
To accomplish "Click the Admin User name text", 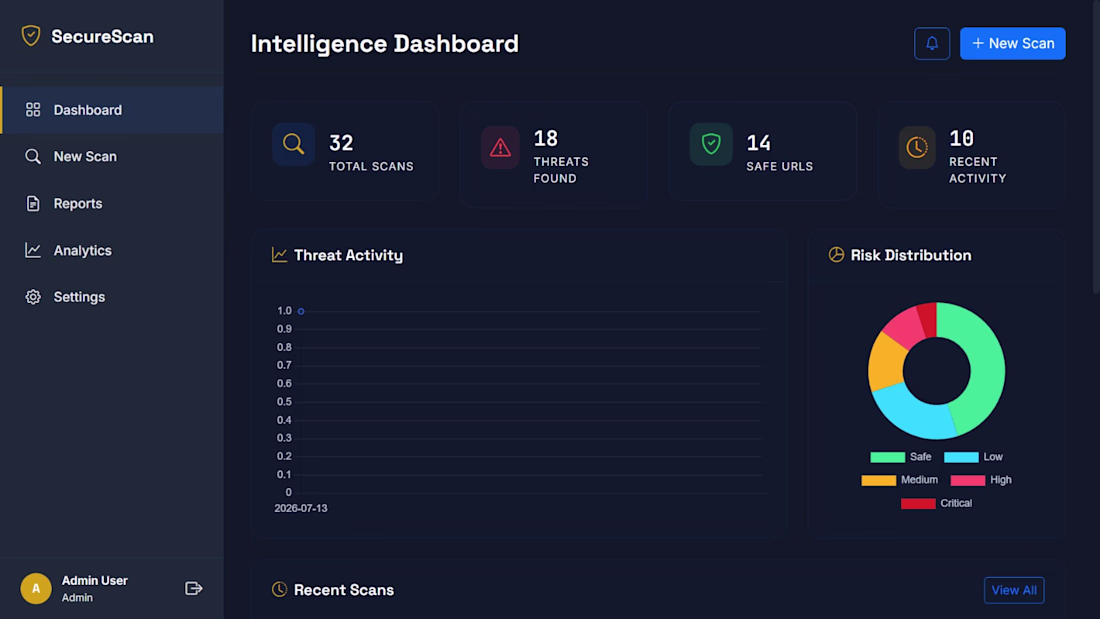I will pyautogui.click(x=95, y=580).
